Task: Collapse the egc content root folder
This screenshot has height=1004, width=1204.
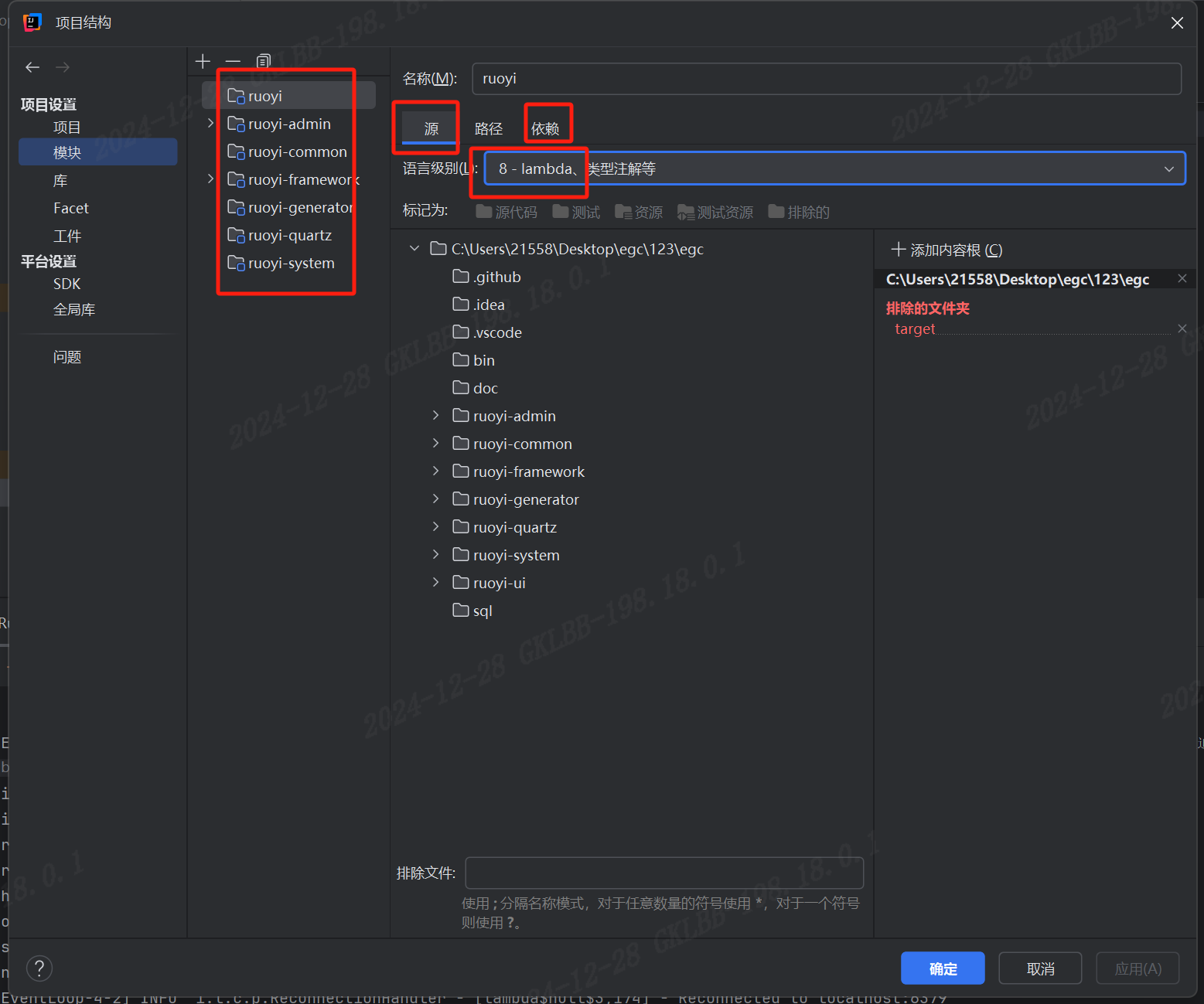Action: [414, 248]
